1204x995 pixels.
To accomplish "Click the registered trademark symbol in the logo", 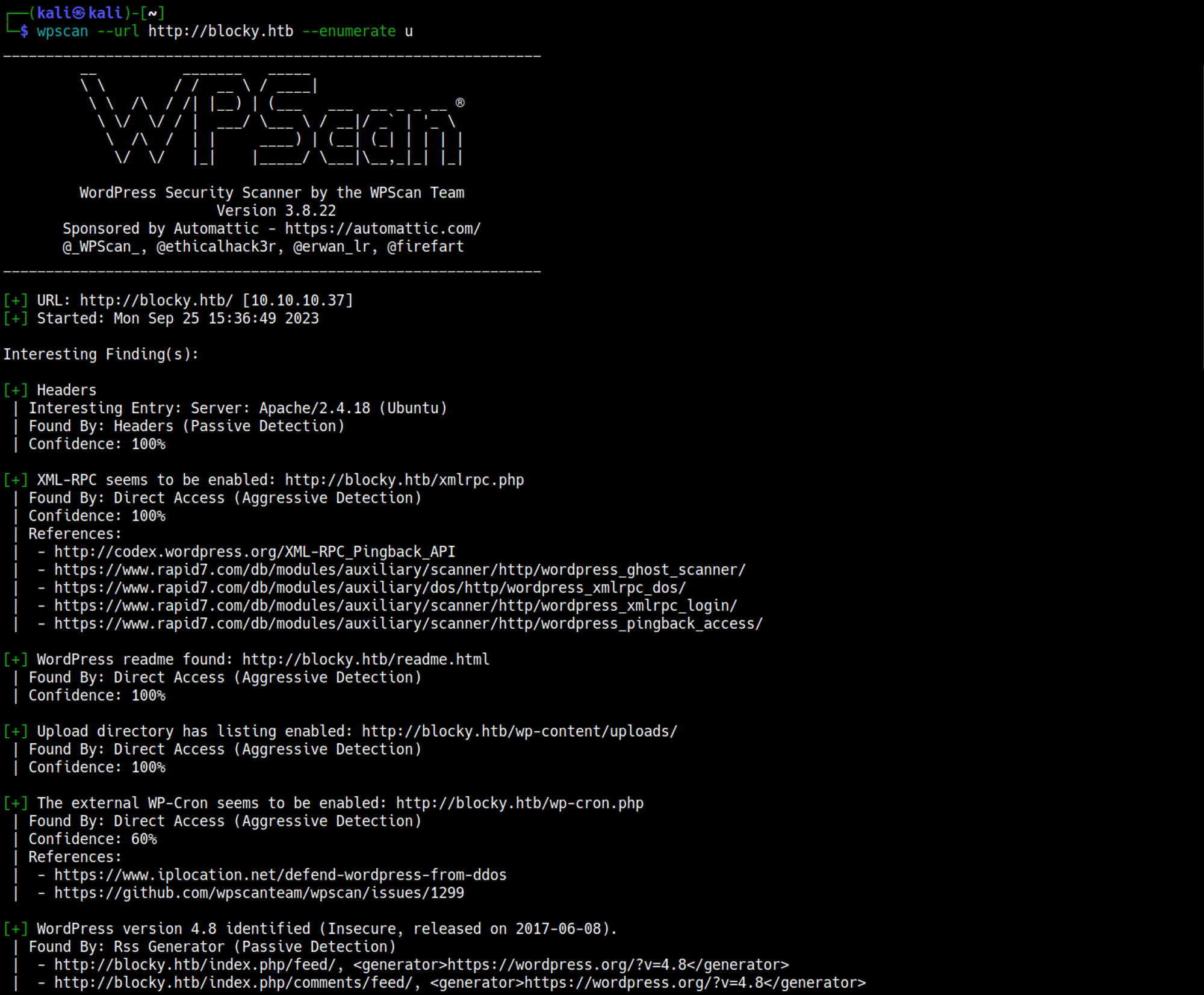I will pyautogui.click(x=460, y=102).
